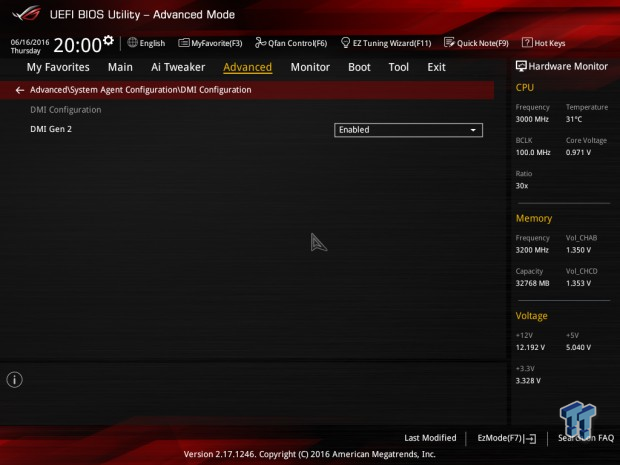
Task: Open the DMI Gen 2 dropdown
Action: (x=408, y=130)
